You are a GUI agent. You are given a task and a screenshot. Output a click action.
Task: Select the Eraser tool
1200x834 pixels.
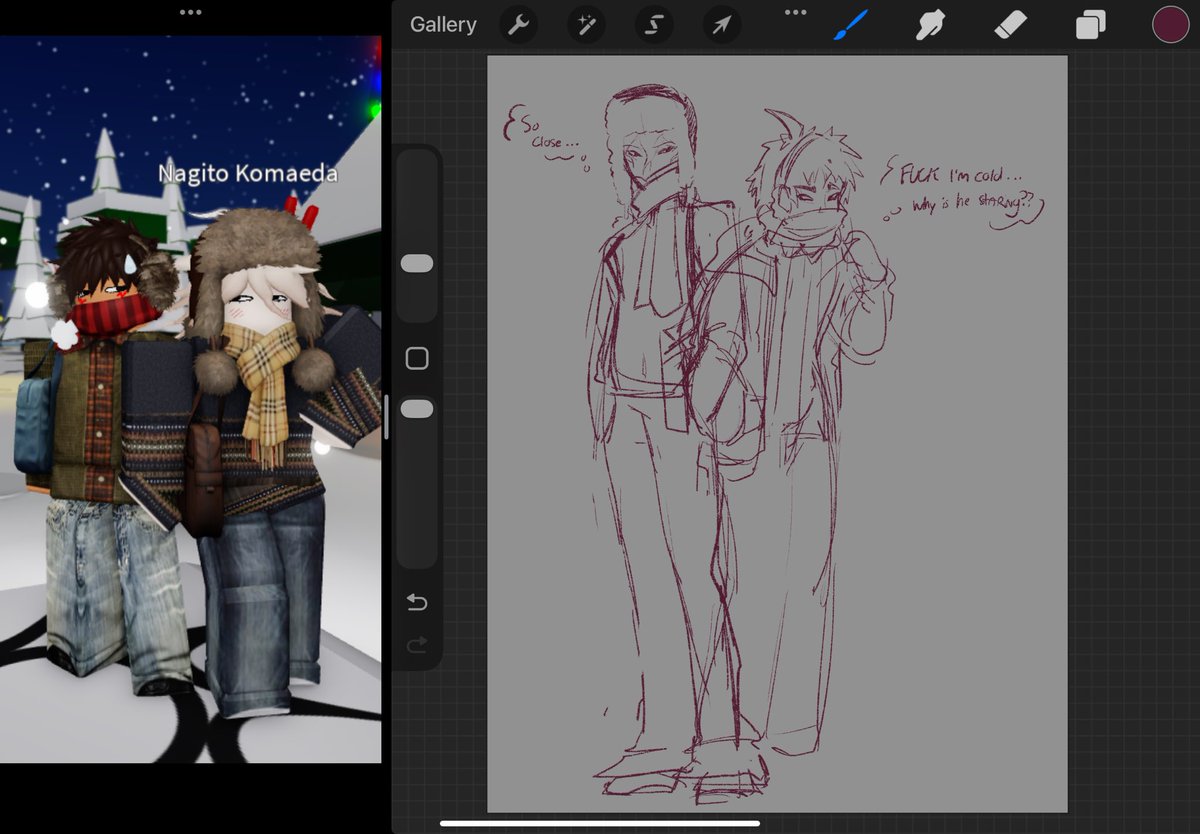1011,25
